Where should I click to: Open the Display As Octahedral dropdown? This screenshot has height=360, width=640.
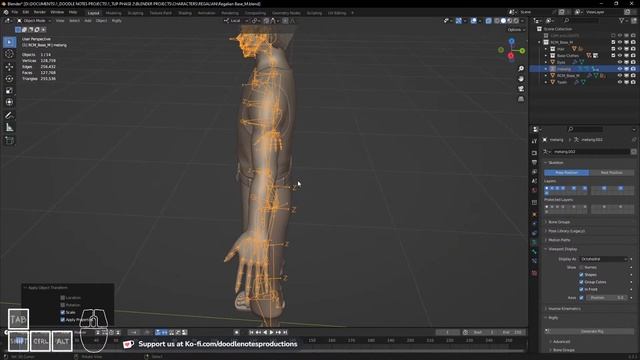pyautogui.click(x=603, y=260)
